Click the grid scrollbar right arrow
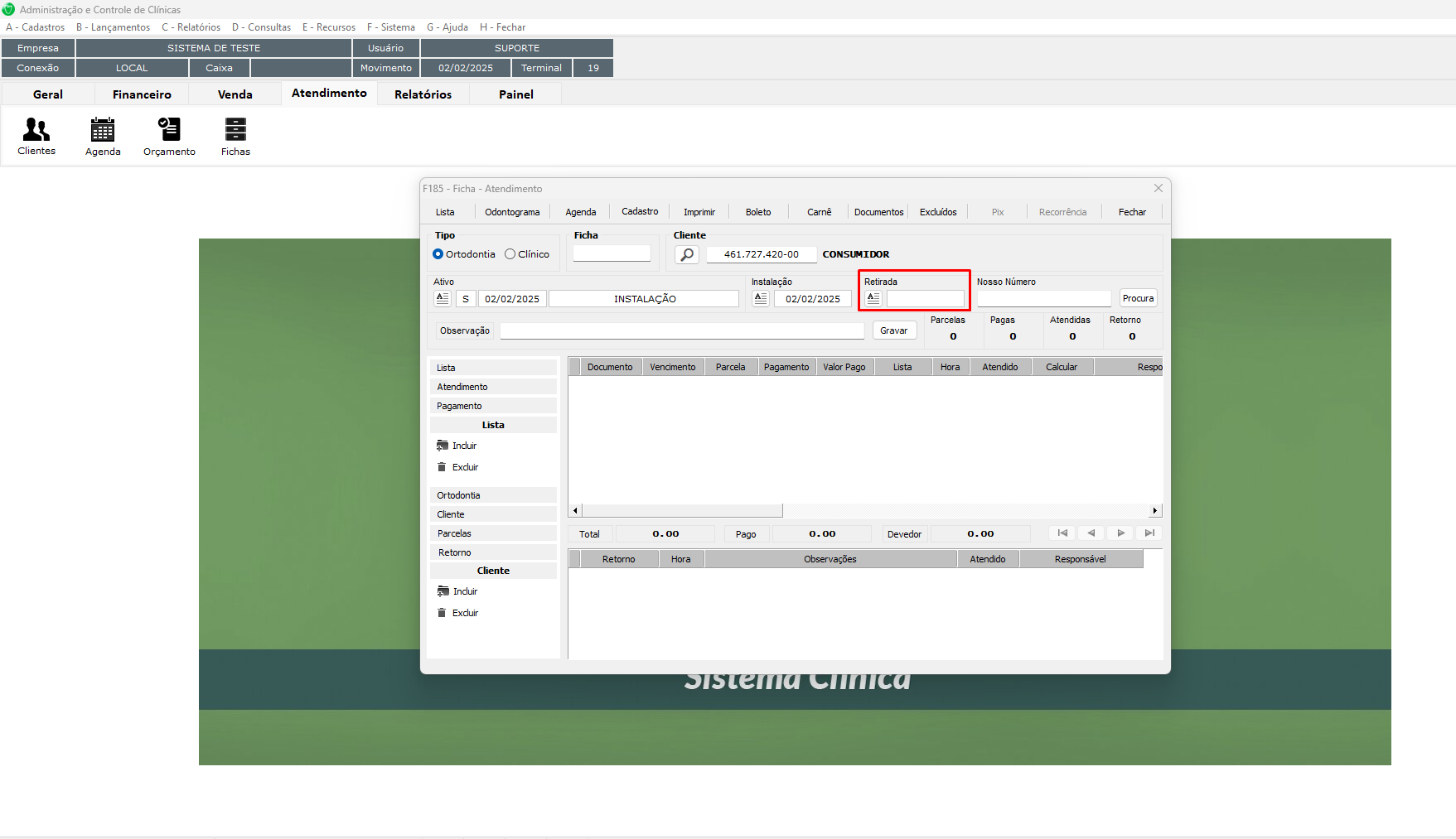Viewport: 1456px width, 839px height. point(1155,511)
